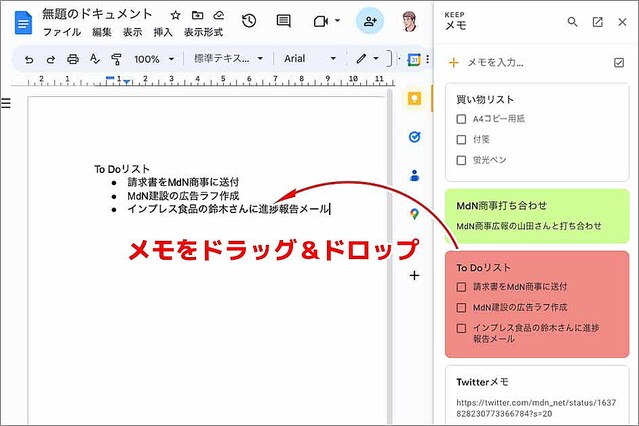The image size is (639, 426).
Task: Get add-ons with the plus icon
Action: 414,276
